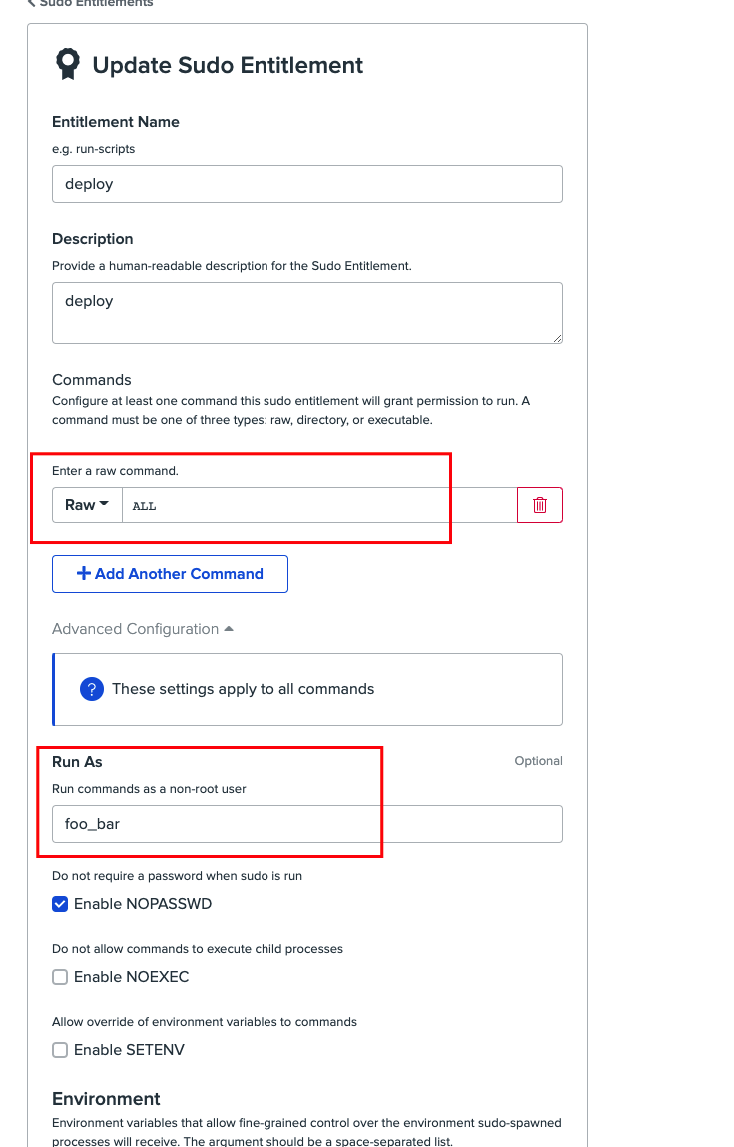Viewport: 734px width, 1147px height.
Task: Select the Run As user field
Action: pos(307,824)
